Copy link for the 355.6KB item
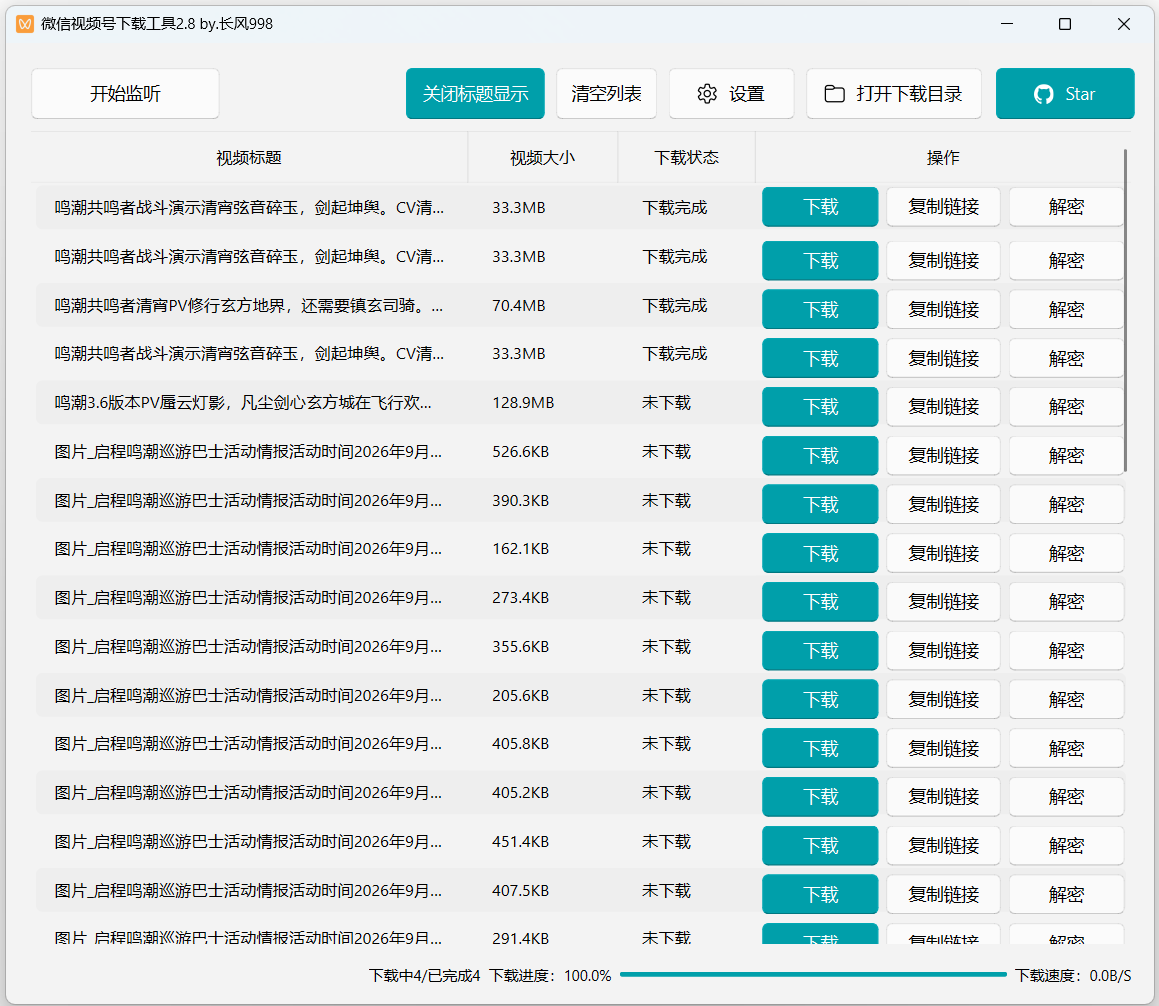The image size is (1159, 1006). pyautogui.click(x=943, y=650)
